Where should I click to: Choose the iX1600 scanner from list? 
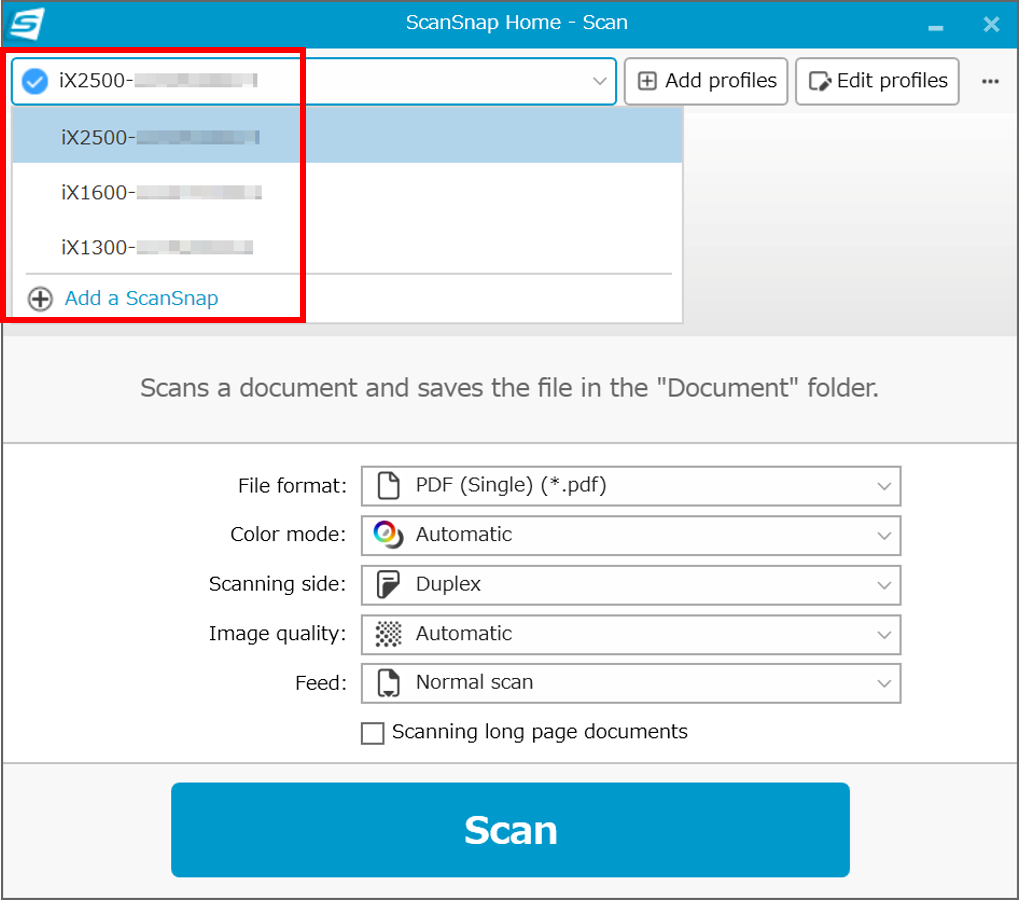pos(347,192)
